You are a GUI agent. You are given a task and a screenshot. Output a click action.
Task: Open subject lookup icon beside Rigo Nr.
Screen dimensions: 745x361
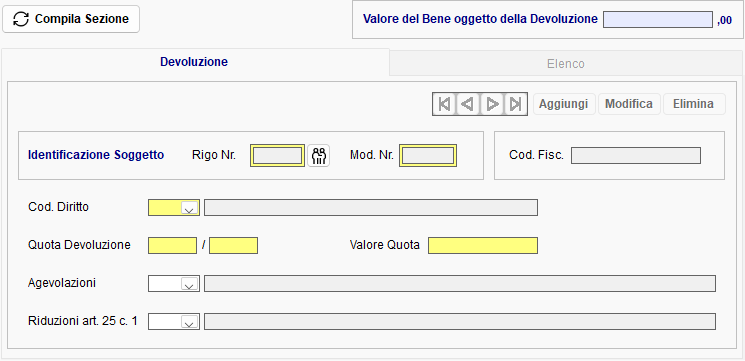pos(318,155)
